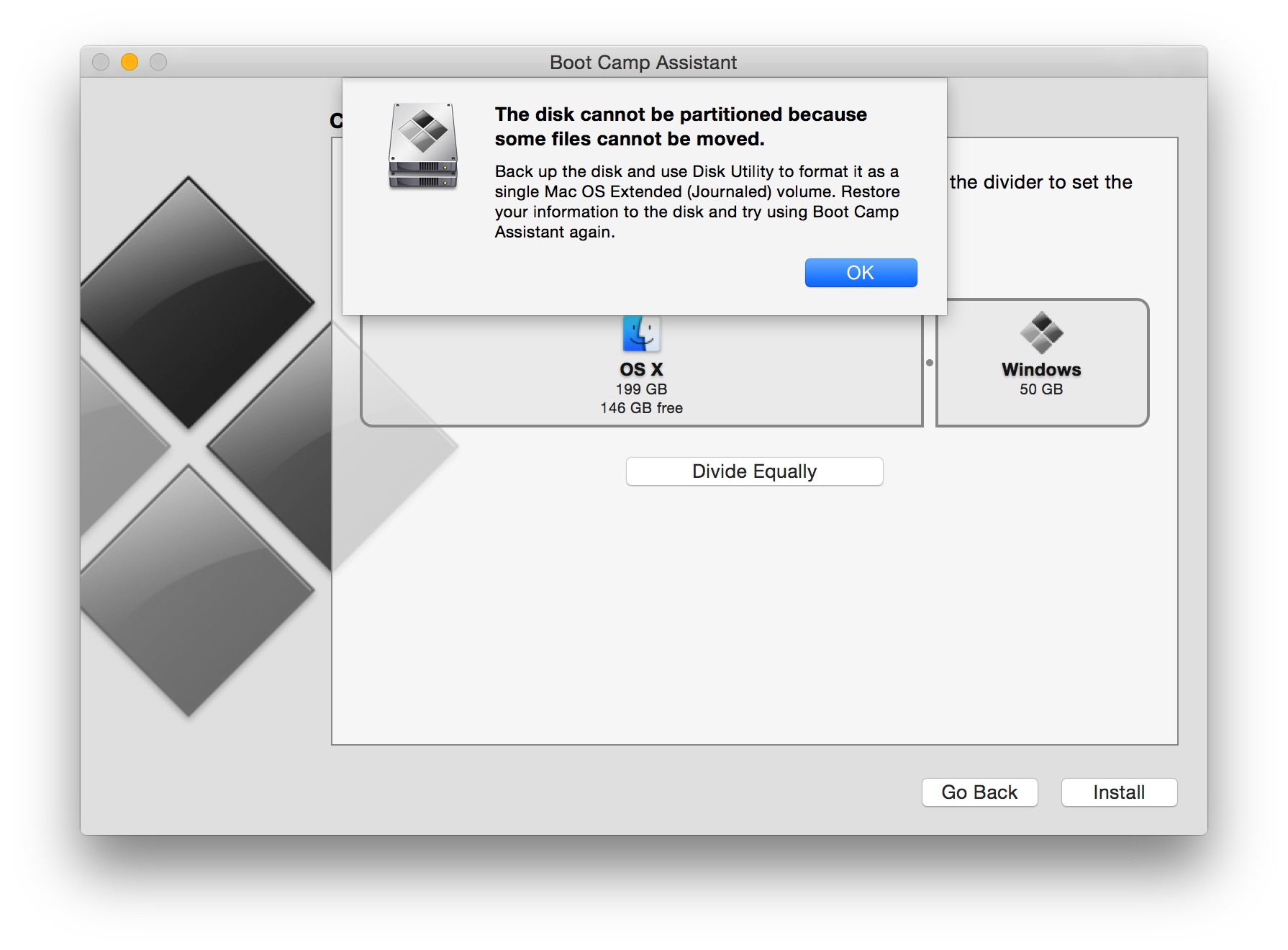Click the Finder icon on the OS X partition
The height and width of the screenshot is (950, 1288).
[x=641, y=334]
